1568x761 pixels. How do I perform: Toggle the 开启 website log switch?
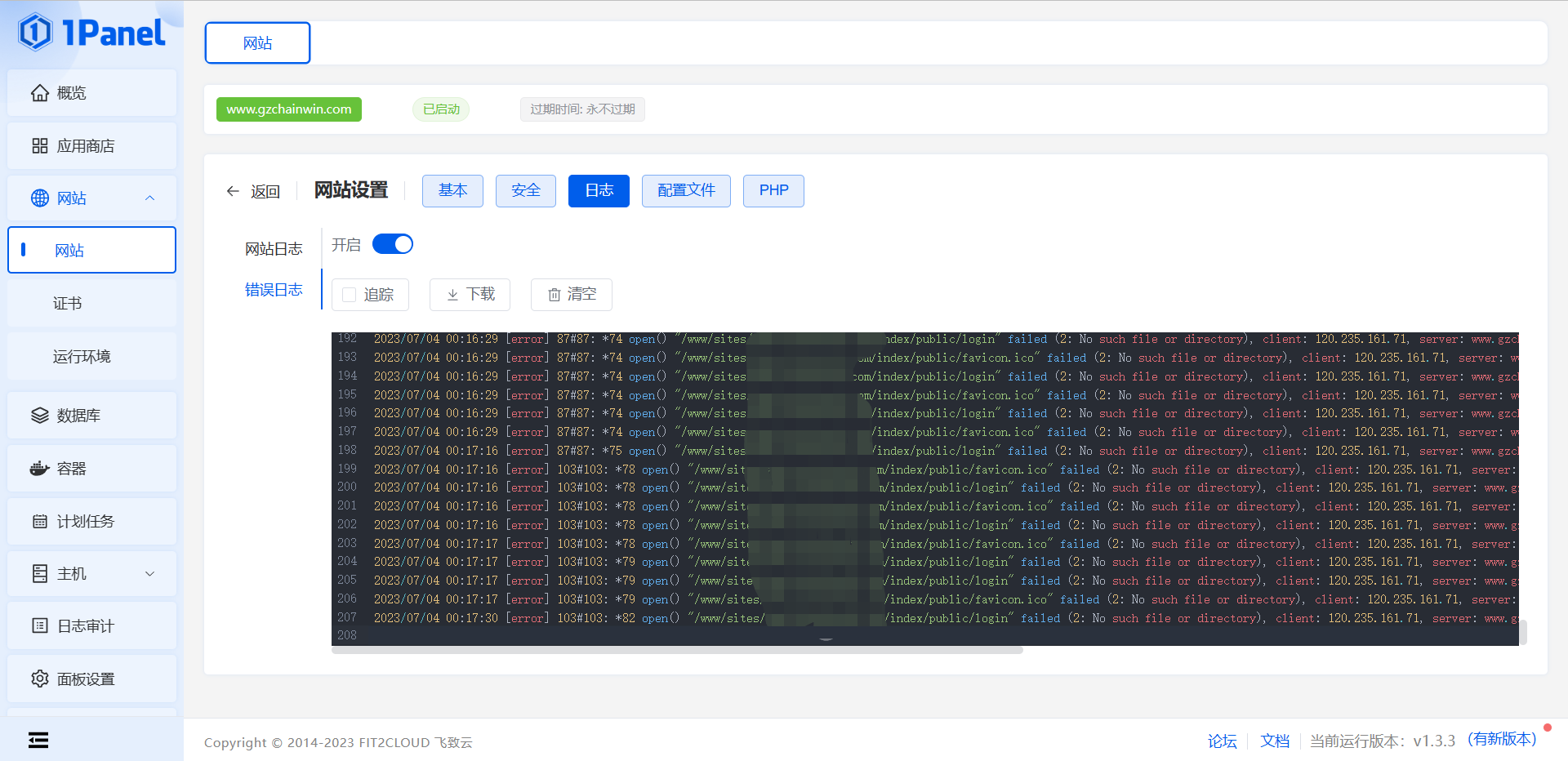tap(393, 244)
